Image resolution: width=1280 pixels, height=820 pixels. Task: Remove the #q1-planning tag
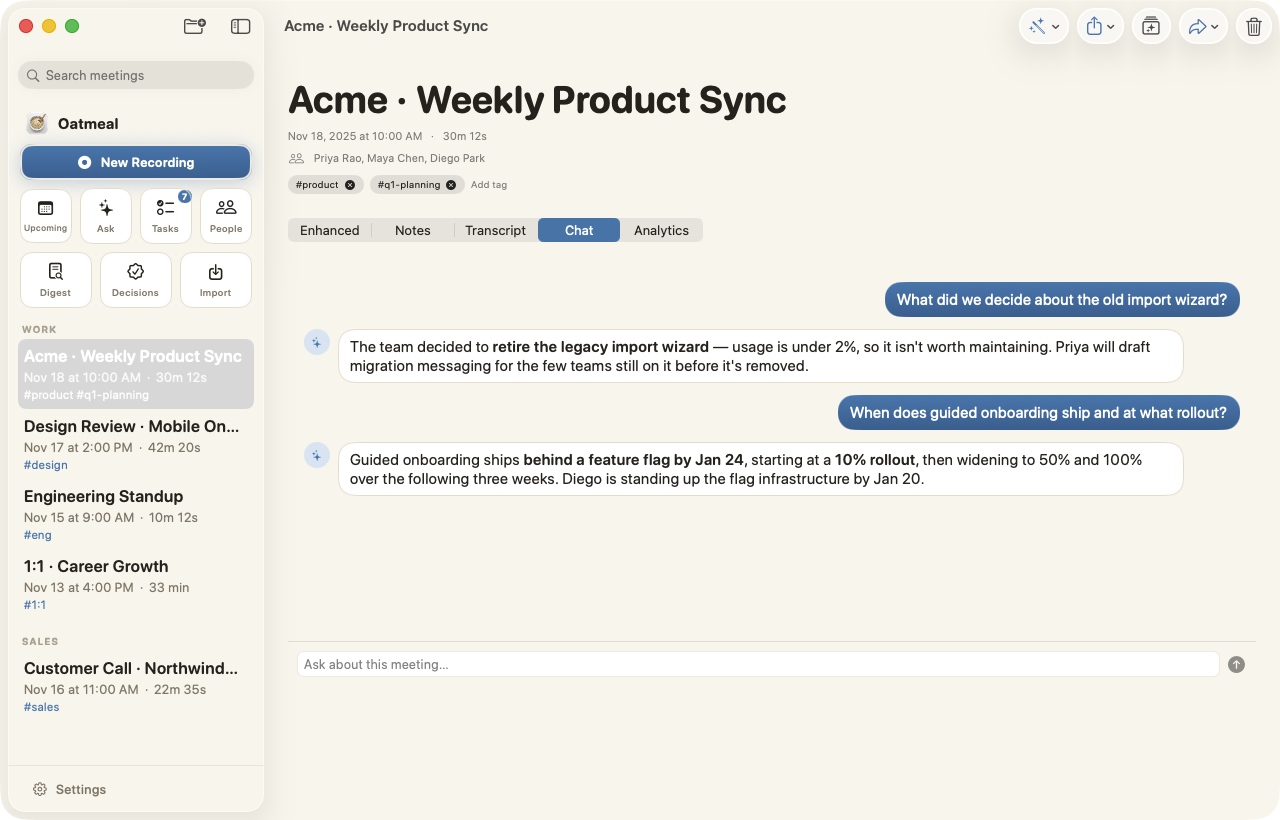tap(451, 185)
